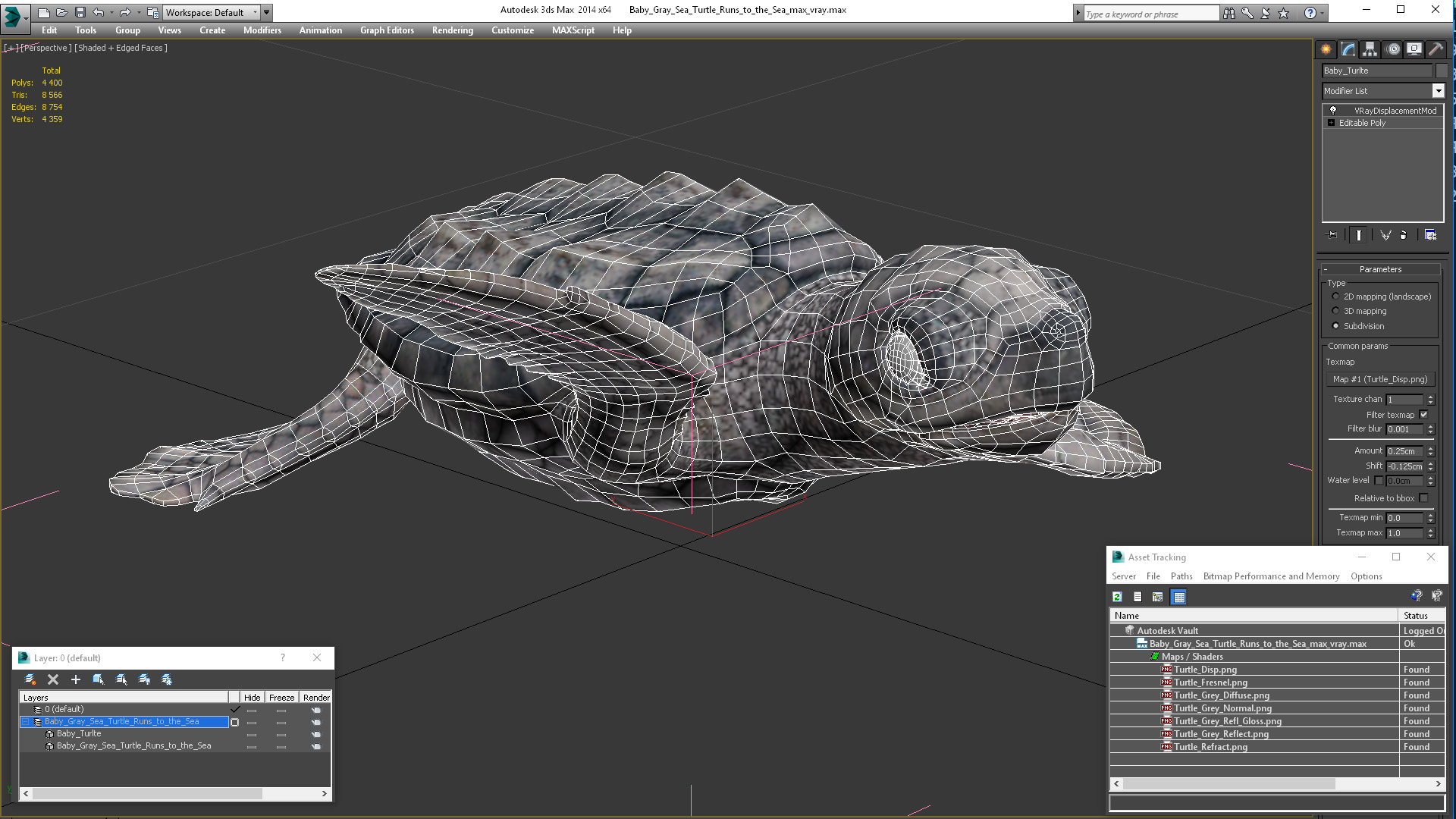
Task: Open the Graph Editors menu
Action: 387,30
